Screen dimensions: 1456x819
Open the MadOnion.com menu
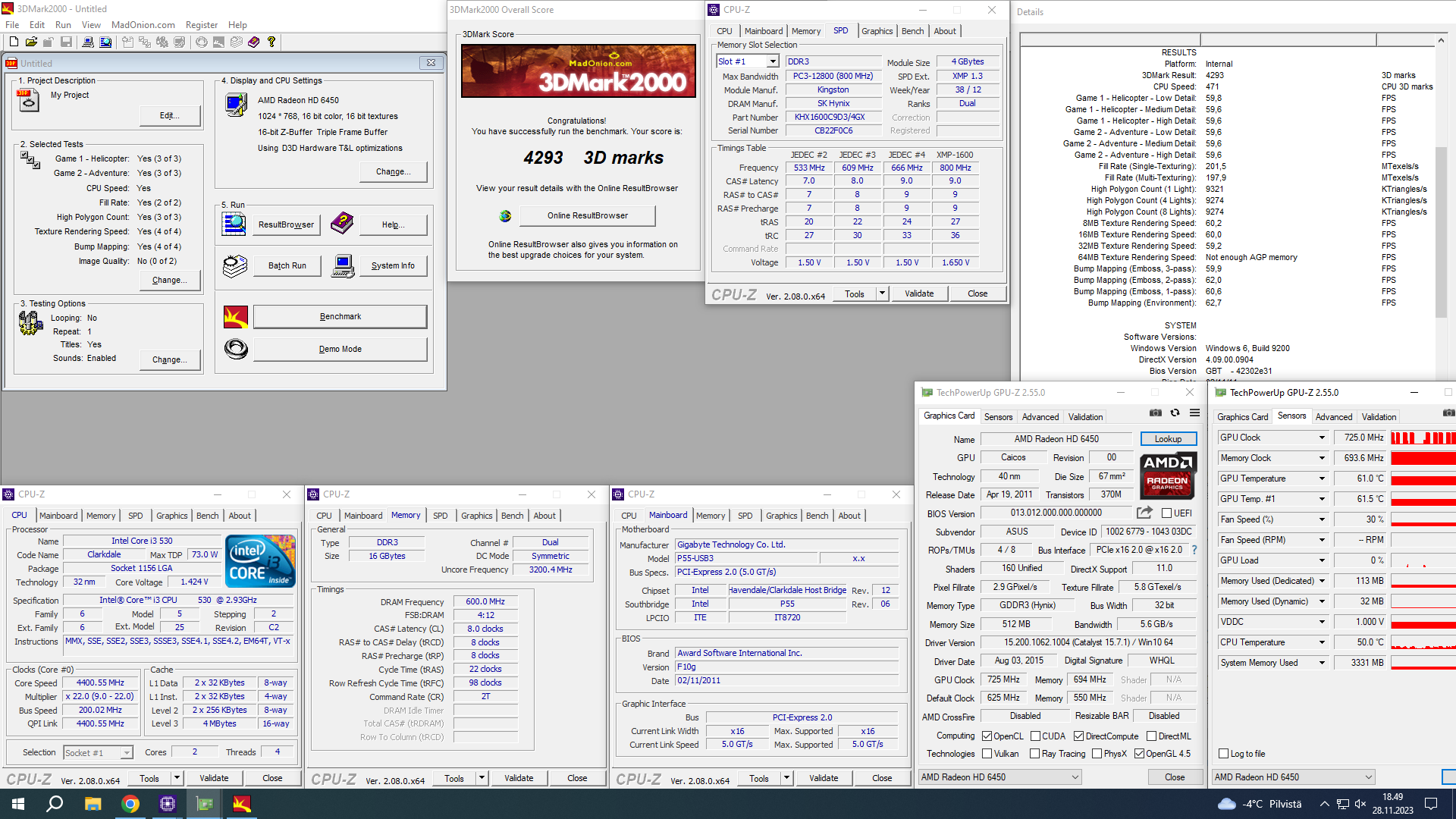pyautogui.click(x=143, y=25)
